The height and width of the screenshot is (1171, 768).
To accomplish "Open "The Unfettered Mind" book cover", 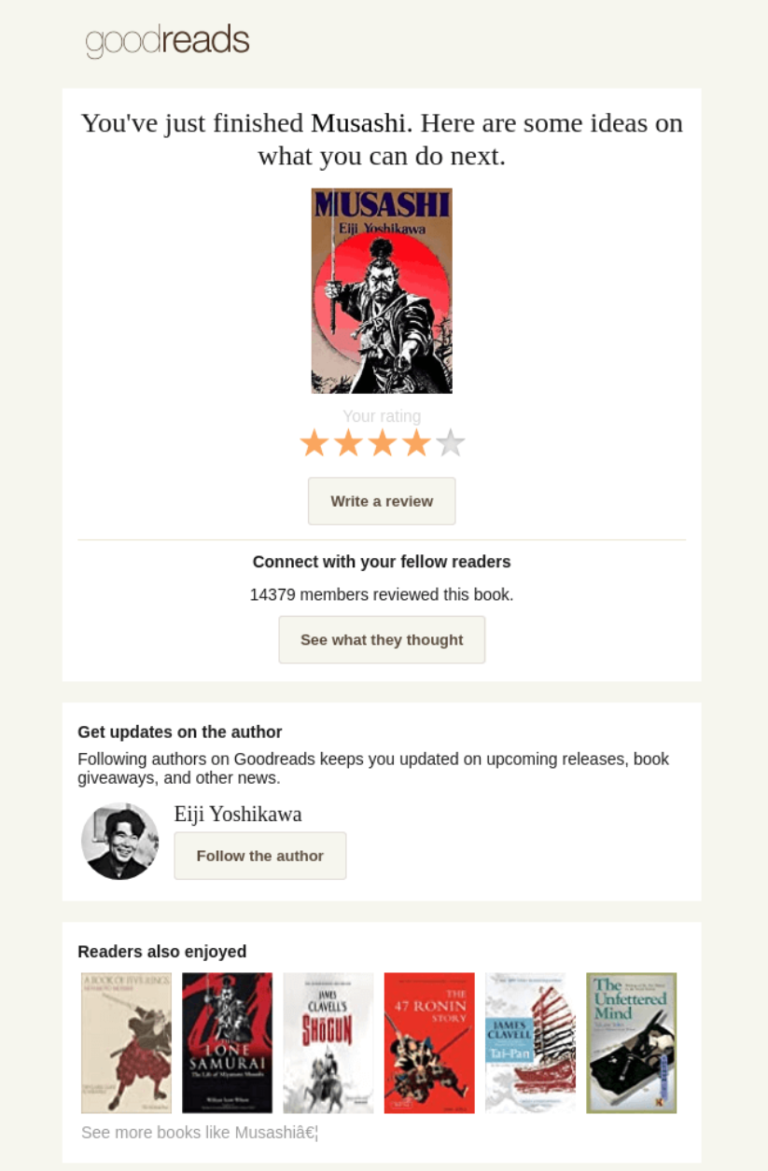I will 631,1042.
